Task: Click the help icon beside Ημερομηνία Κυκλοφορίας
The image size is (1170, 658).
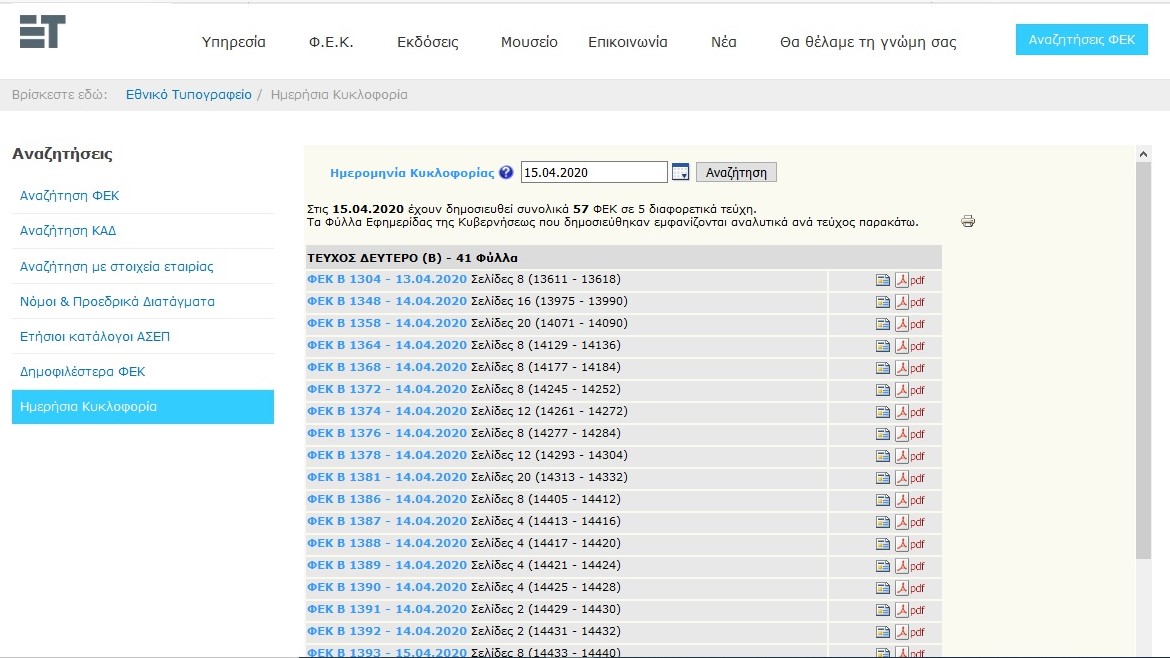Action: 506,172
